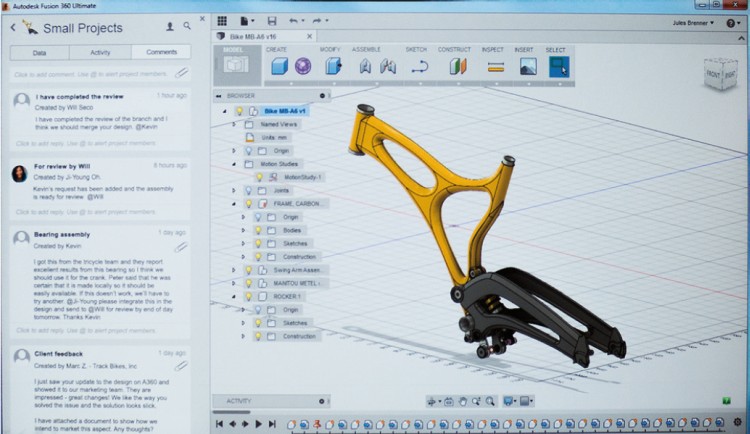Activate the Select tool icon
The image size is (750, 434).
coord(558,66)
